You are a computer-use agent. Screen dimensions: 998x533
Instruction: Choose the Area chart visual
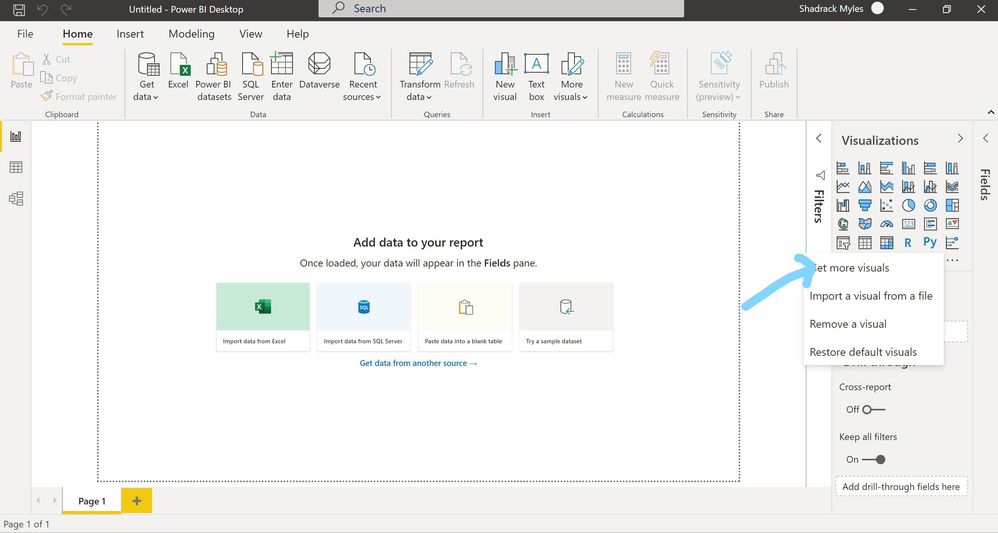click(x=864, y=187)
